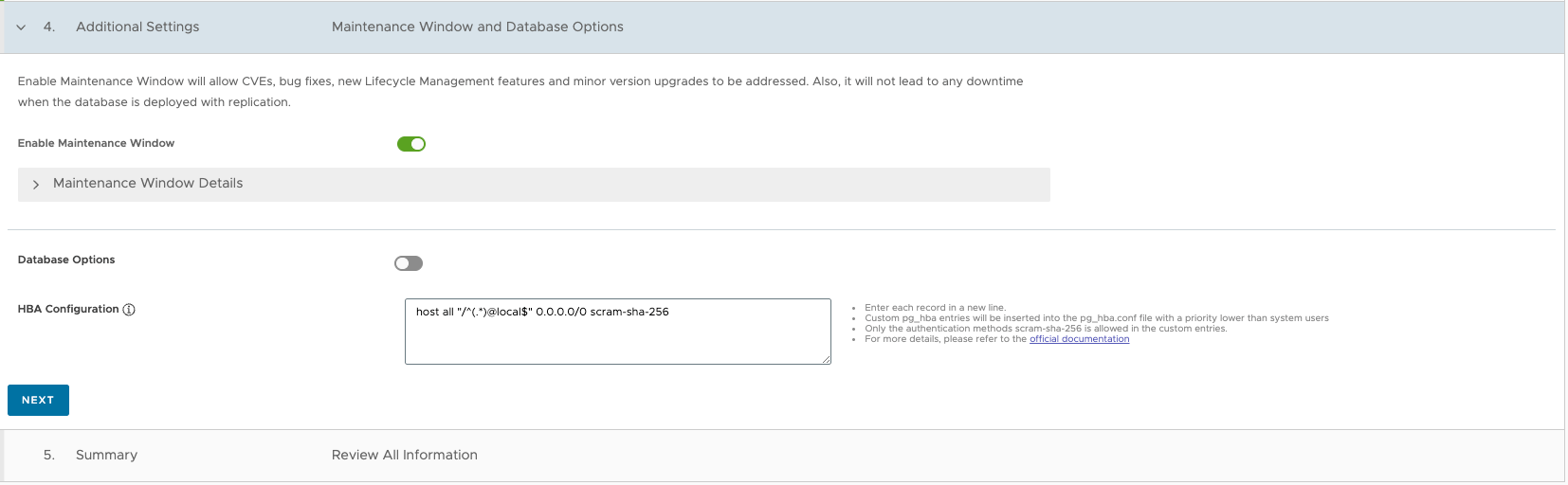The image size is (1568, 485).
Task: Click the Database Options field label
Action: [x=66, y=260]
